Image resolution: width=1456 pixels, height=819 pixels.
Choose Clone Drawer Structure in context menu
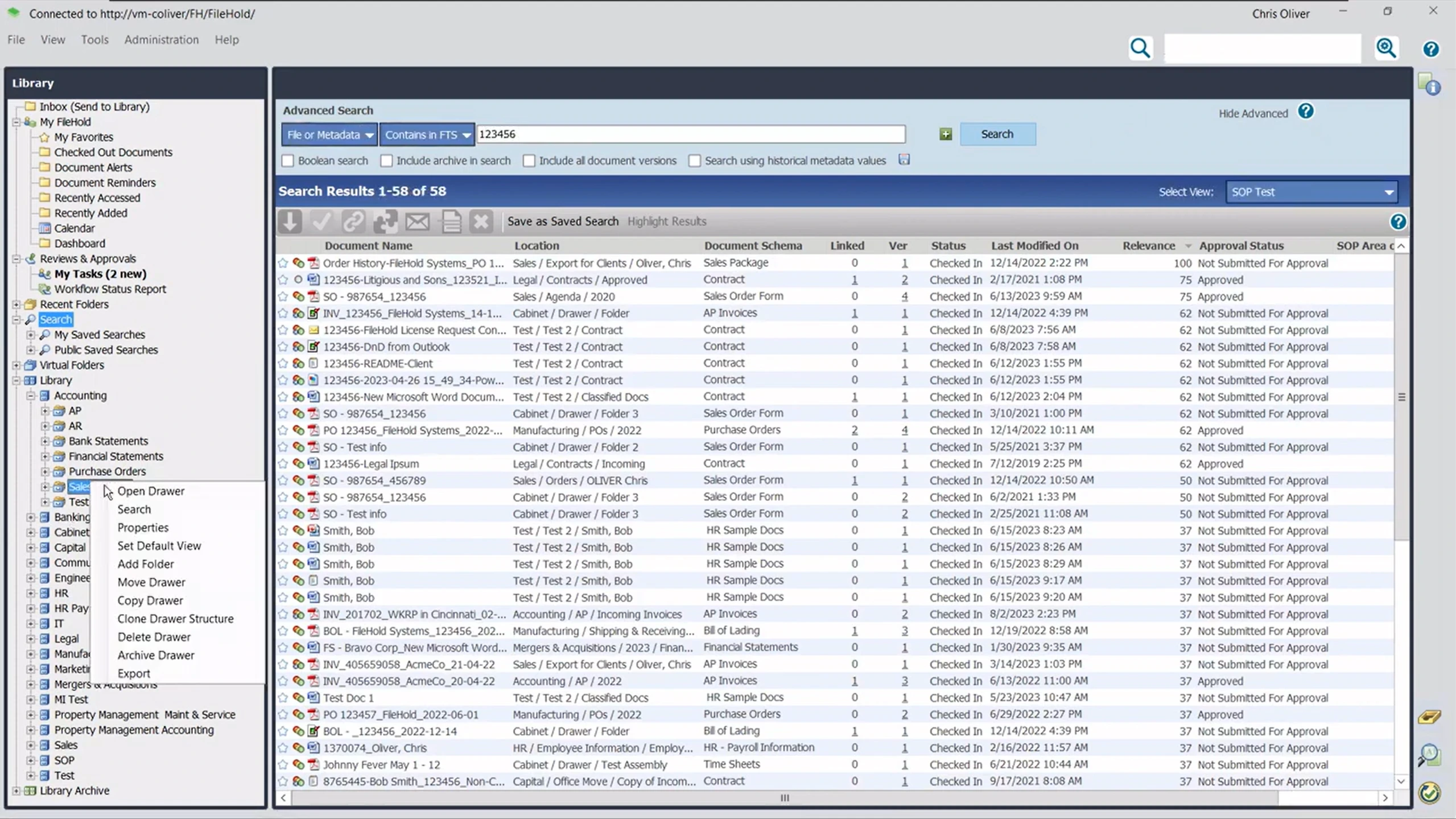[x=175, y=619]
